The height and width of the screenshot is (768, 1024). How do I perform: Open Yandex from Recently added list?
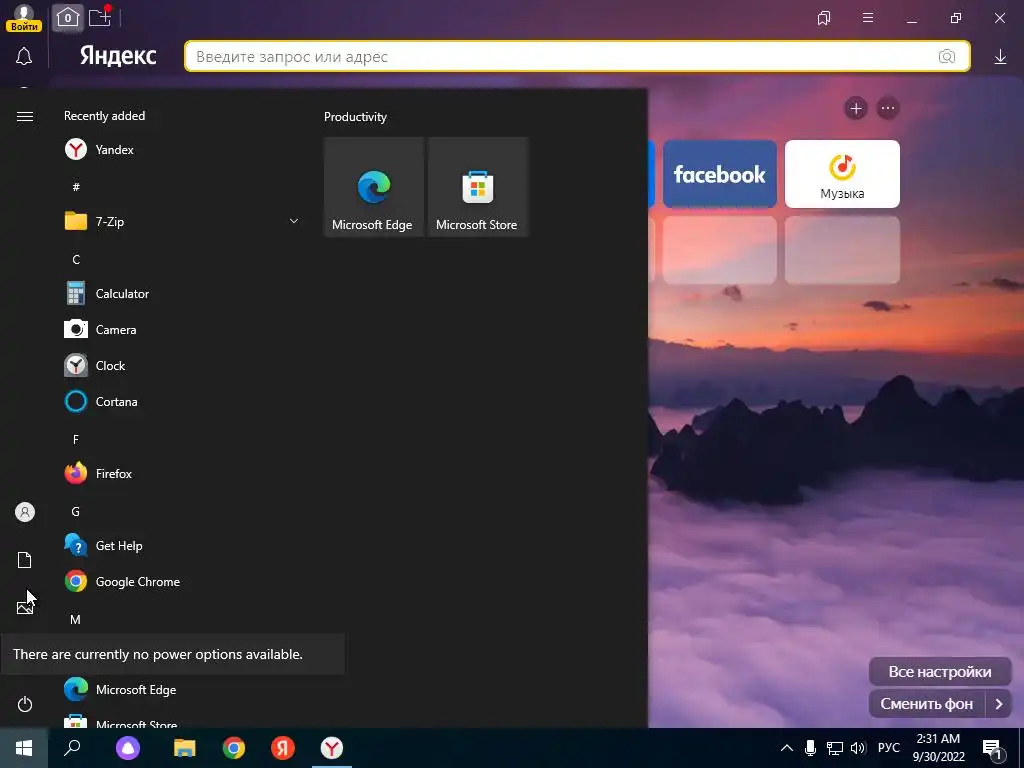click(183, 150)
